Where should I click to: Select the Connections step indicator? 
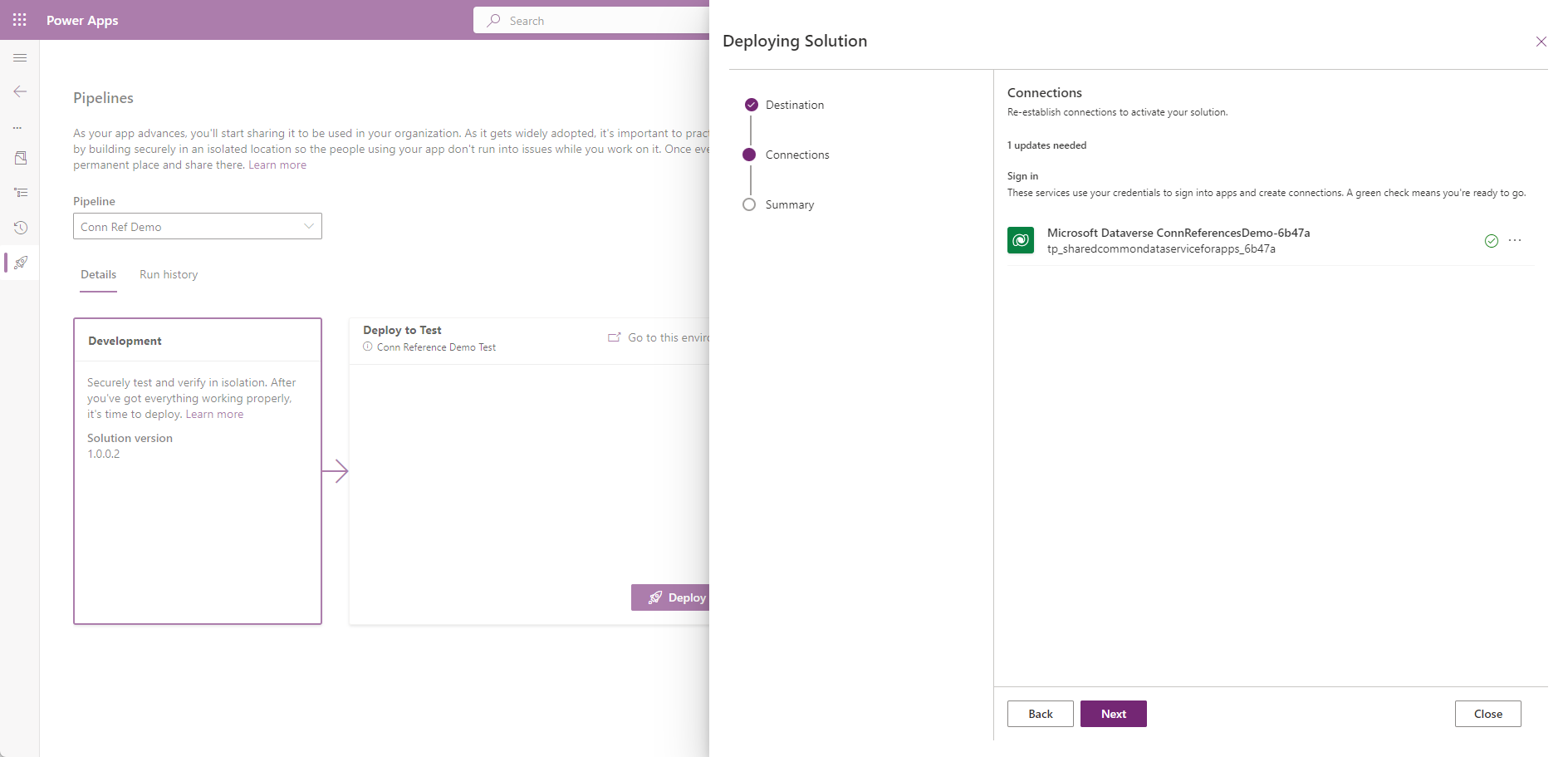(749, 155)
